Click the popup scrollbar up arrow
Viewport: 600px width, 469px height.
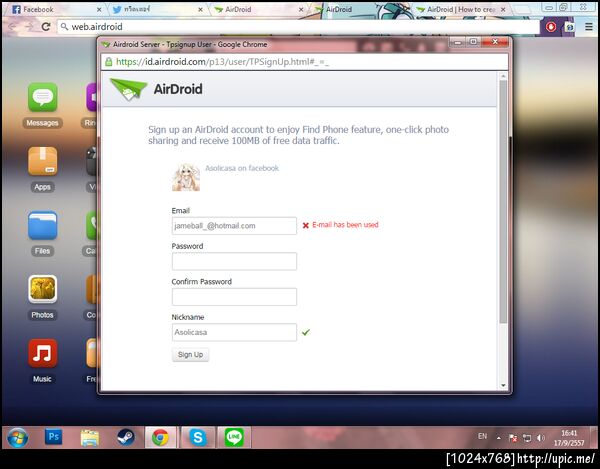tap(503, 77)
